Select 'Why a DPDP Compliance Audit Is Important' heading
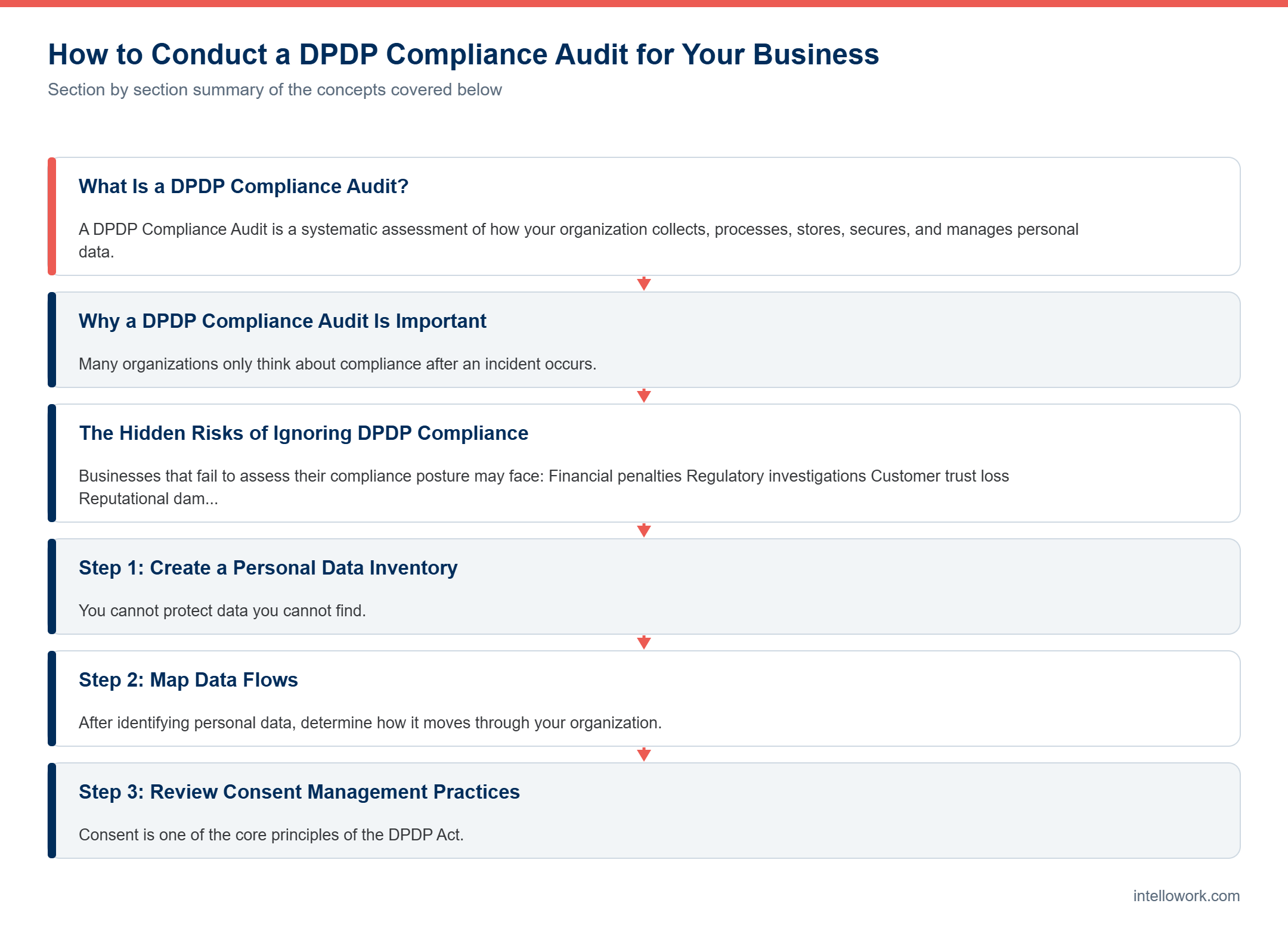 [x=283, y=321]
